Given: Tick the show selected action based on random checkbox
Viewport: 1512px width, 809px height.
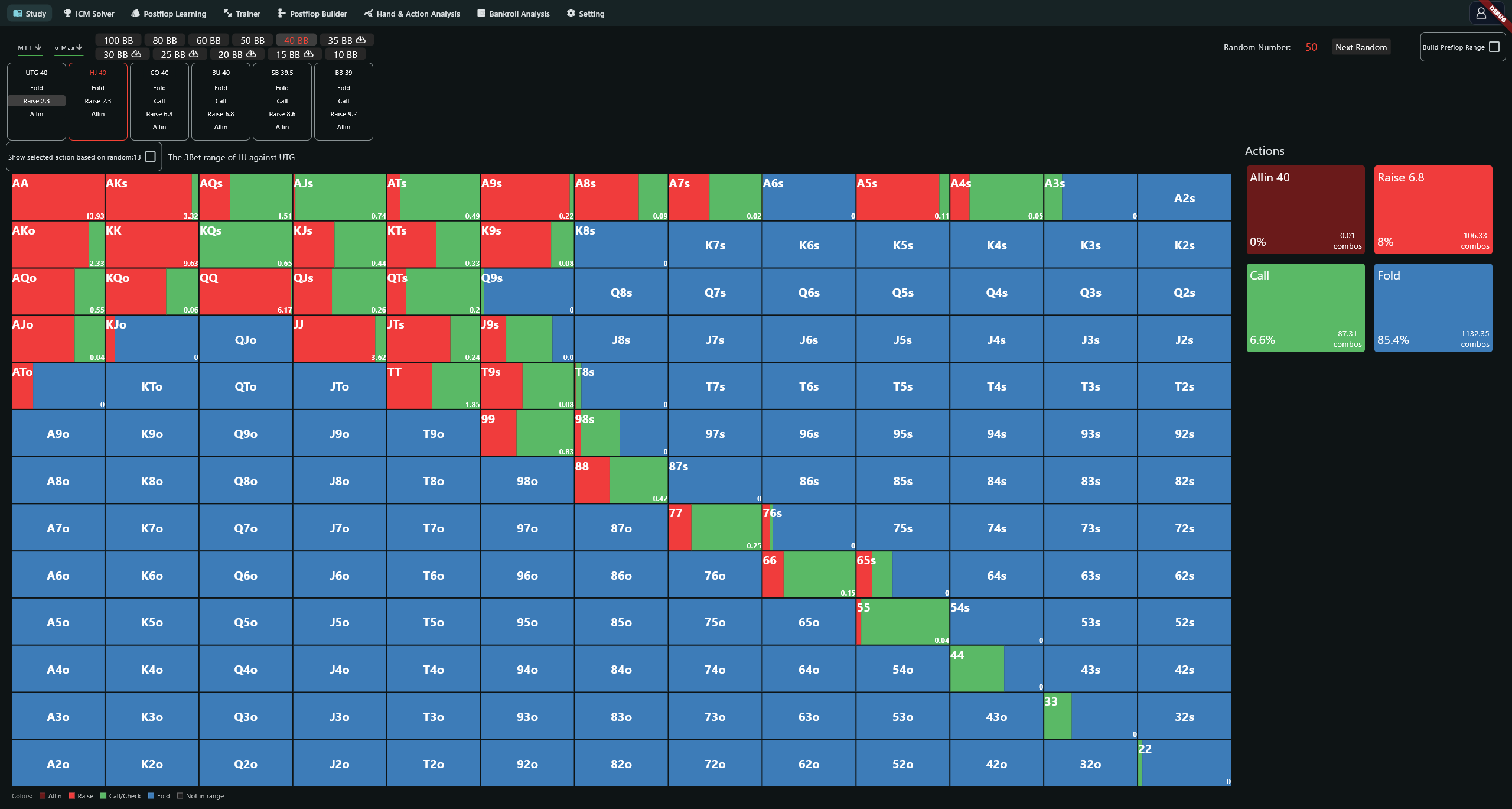Looking at the screenshot, I should click(x=151, y=157).
